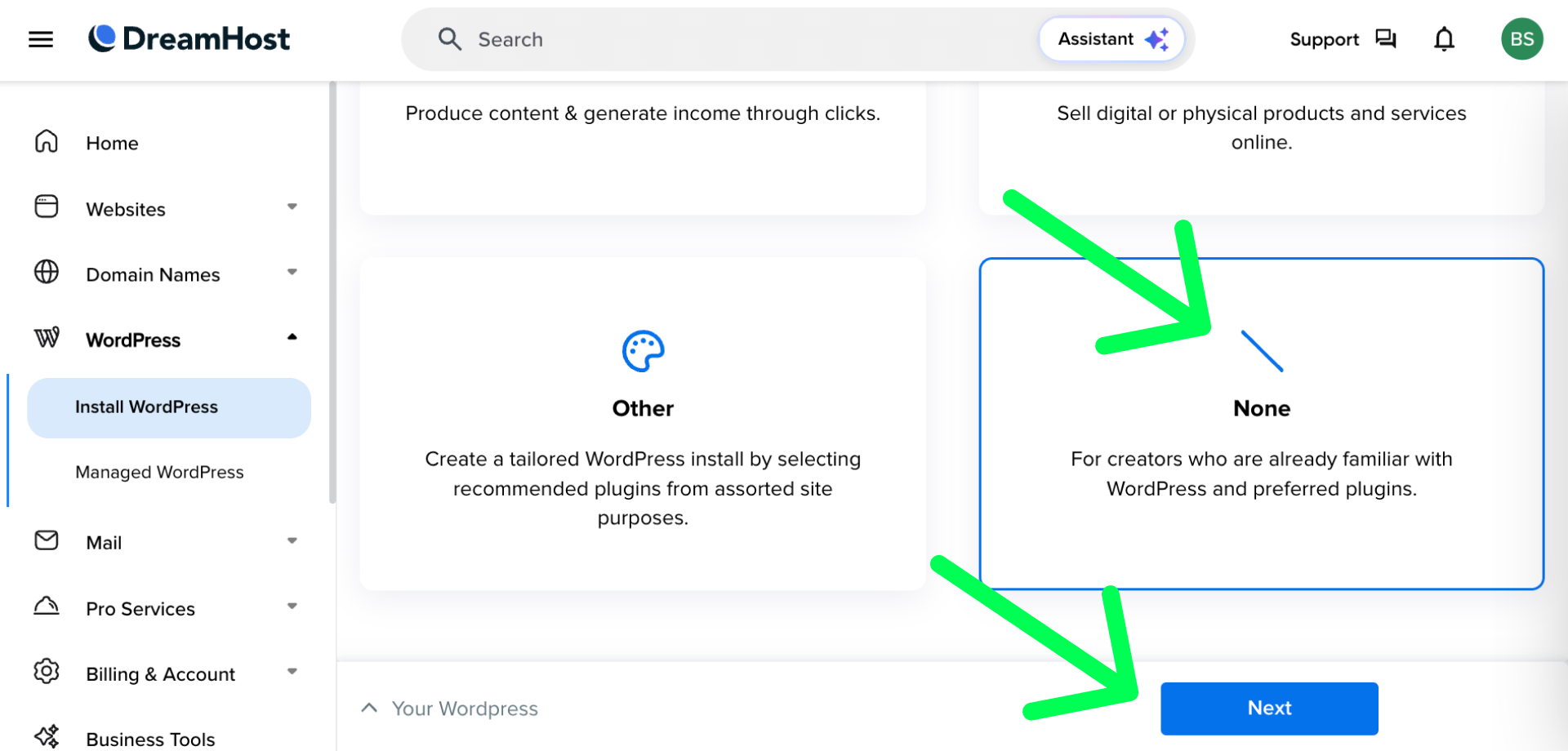Screen dimensions: 1568x751
Task: Open the hamburger navigation menu
Action: pyautogui.click(x=41, y=39)
